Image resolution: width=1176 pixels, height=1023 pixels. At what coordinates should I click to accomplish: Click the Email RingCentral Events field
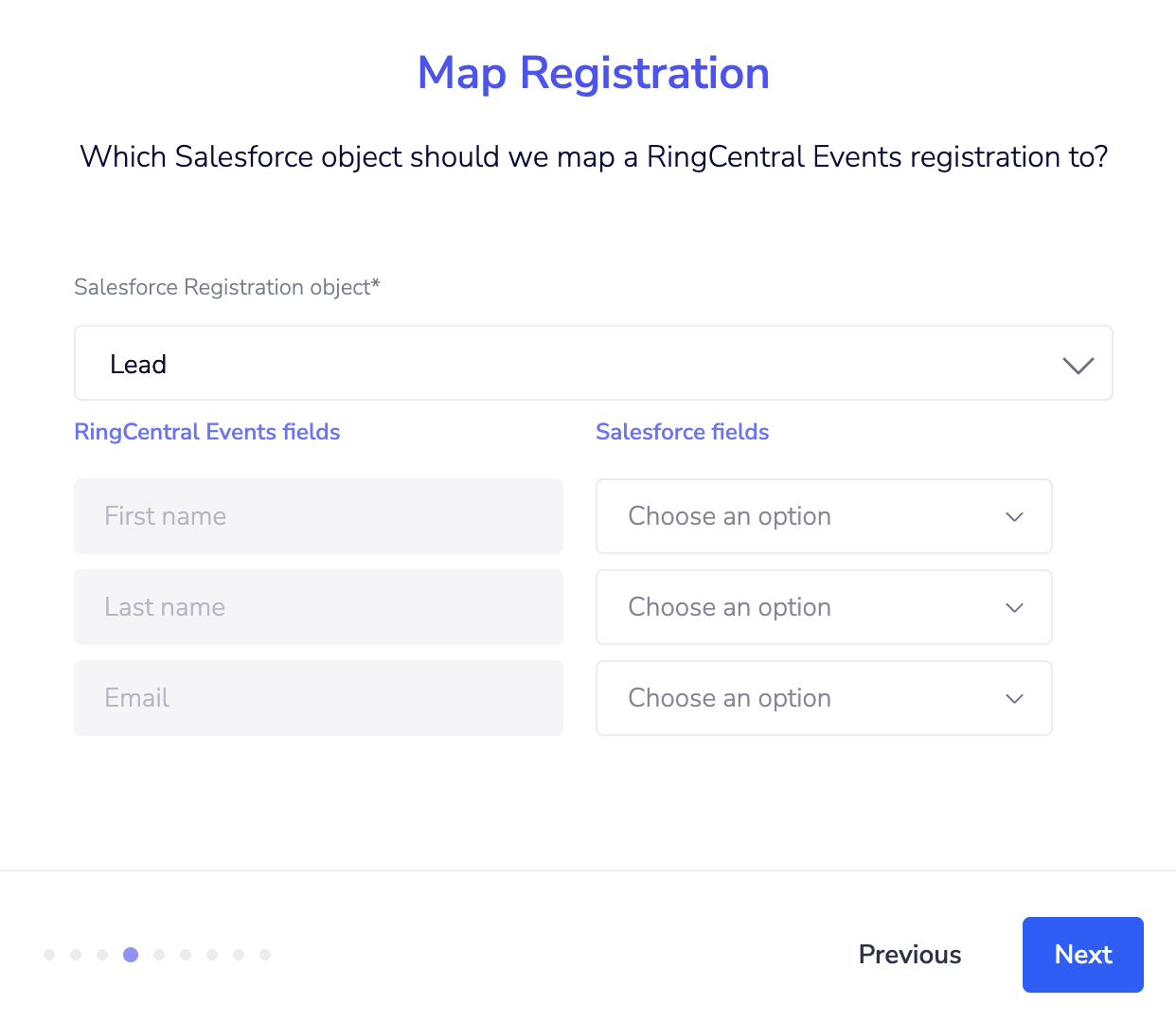[x=318, y=698]
